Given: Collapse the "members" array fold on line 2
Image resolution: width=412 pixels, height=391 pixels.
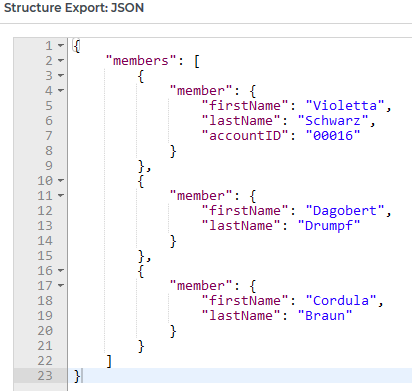Looking at the screenshot, I should point(61,60).
